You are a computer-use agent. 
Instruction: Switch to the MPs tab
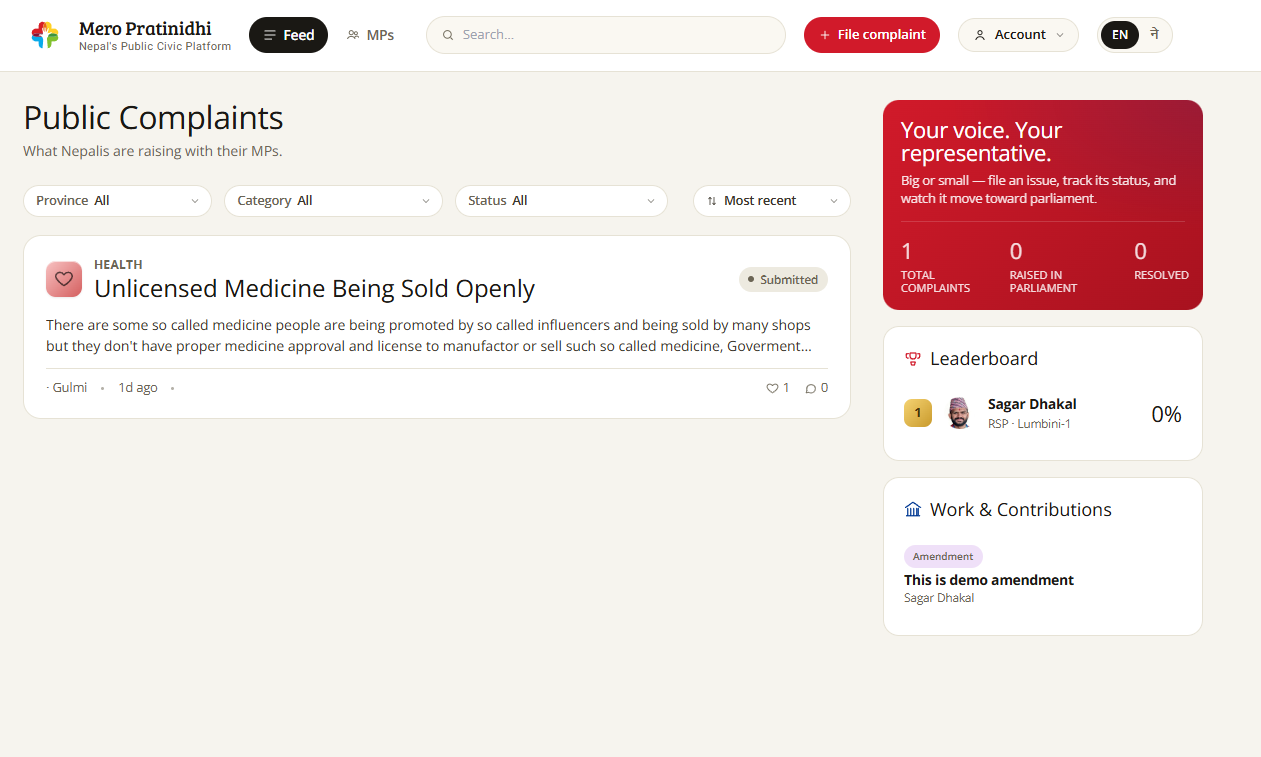point(370,35)
